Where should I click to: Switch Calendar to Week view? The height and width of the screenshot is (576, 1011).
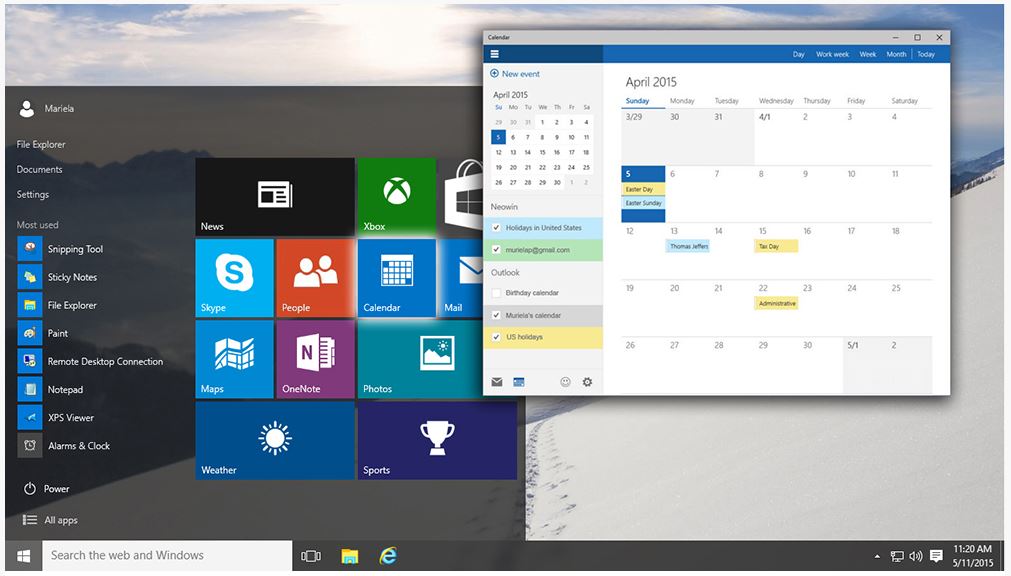point(867,54)
